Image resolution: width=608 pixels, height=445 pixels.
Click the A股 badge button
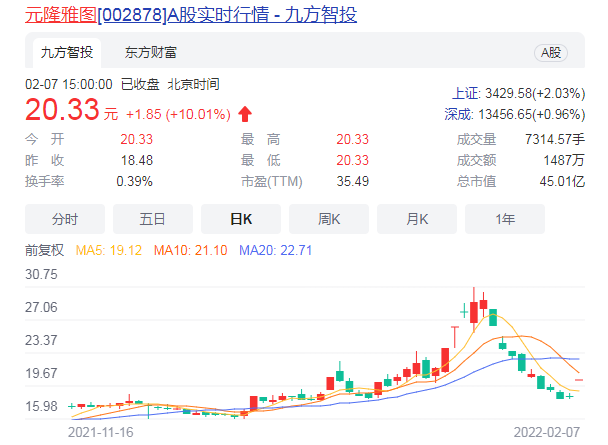(551, 53)
